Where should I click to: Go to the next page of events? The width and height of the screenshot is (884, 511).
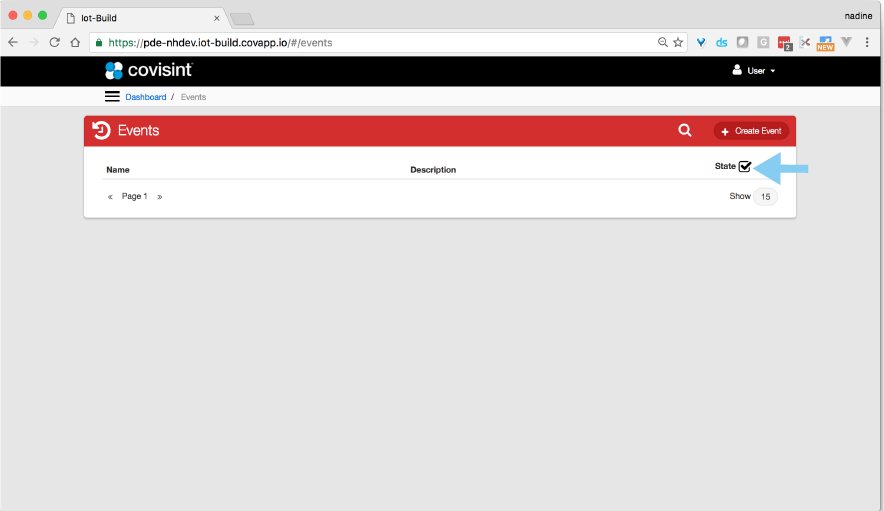(x=159, y=197)
